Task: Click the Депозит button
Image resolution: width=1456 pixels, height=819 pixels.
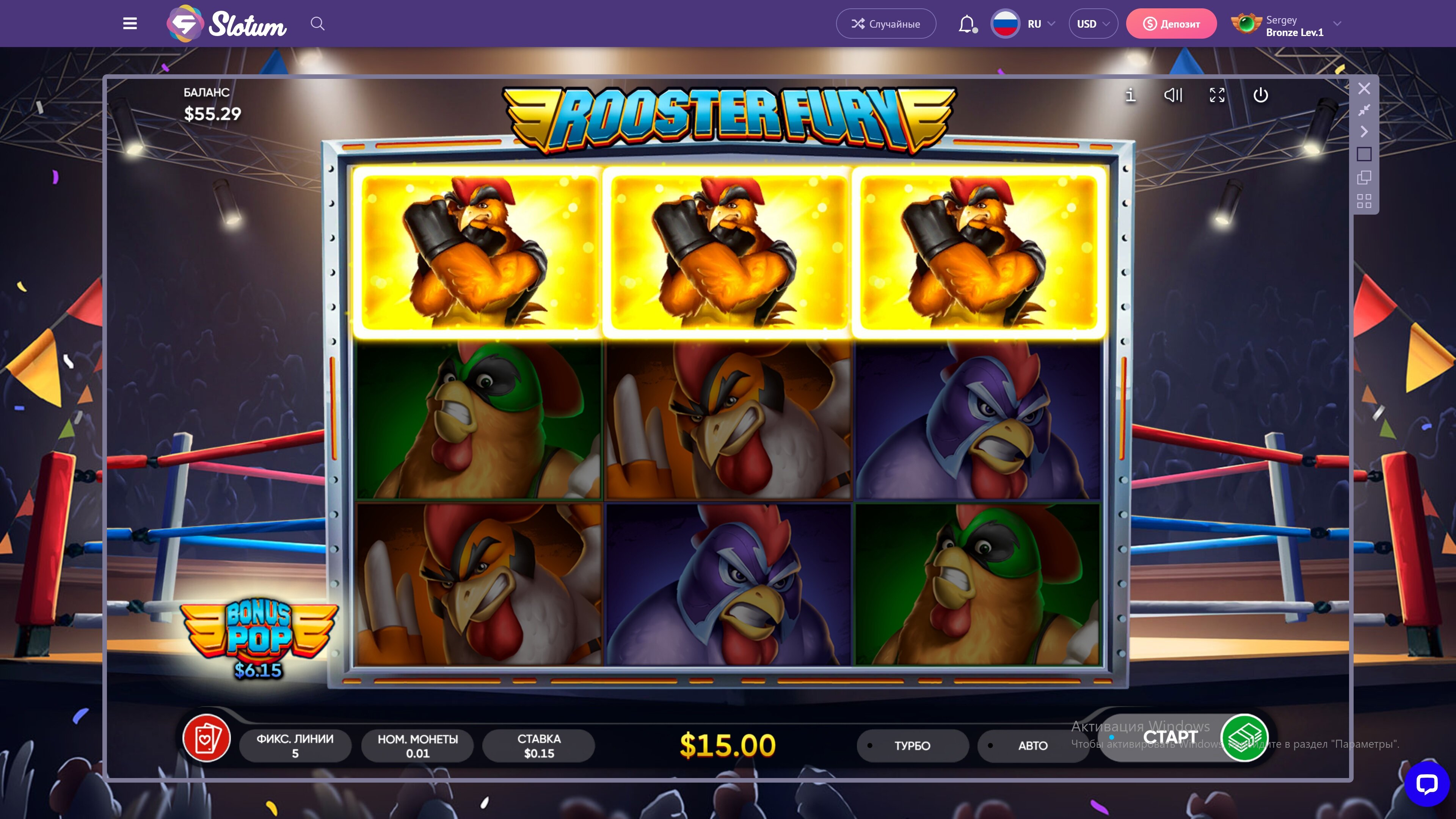Action: point(1171,24)
